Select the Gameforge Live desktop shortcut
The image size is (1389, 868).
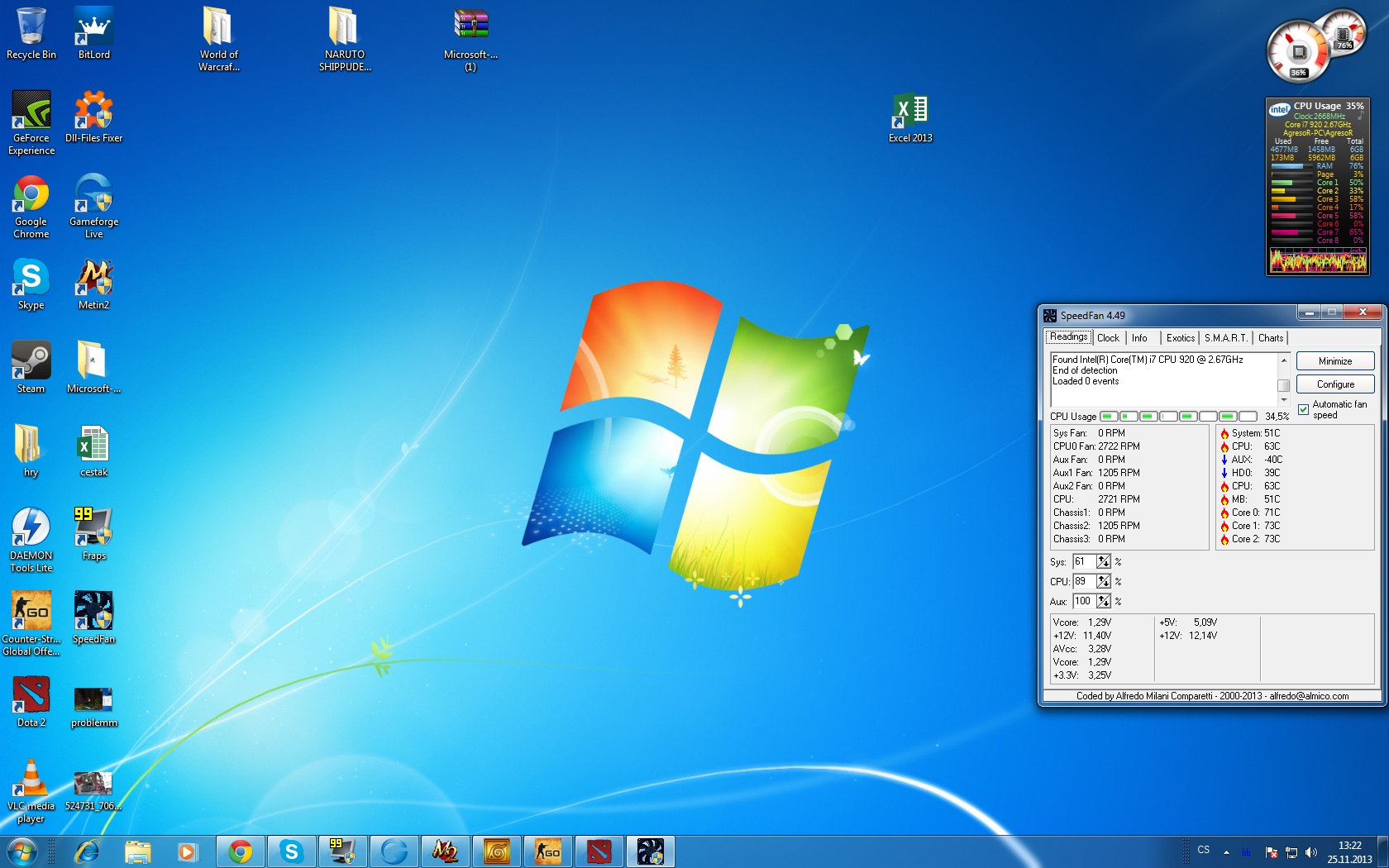(x=94, y=206)
